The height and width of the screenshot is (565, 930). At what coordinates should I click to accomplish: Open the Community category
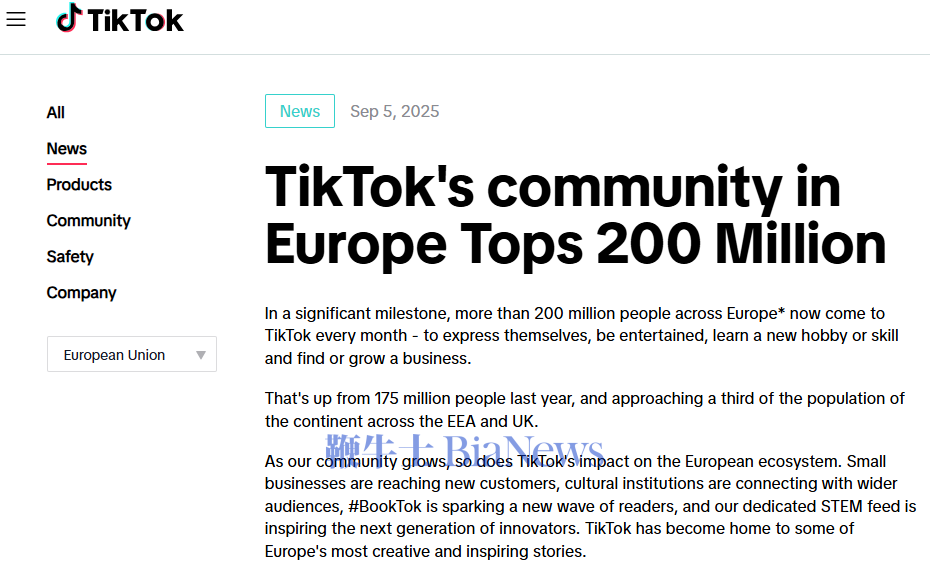[x=88, y=221]
